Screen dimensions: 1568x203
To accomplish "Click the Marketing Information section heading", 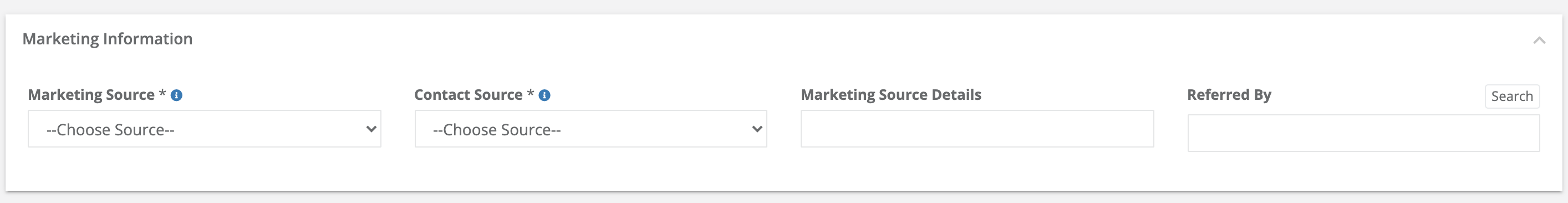I will (x=107, y=39).
